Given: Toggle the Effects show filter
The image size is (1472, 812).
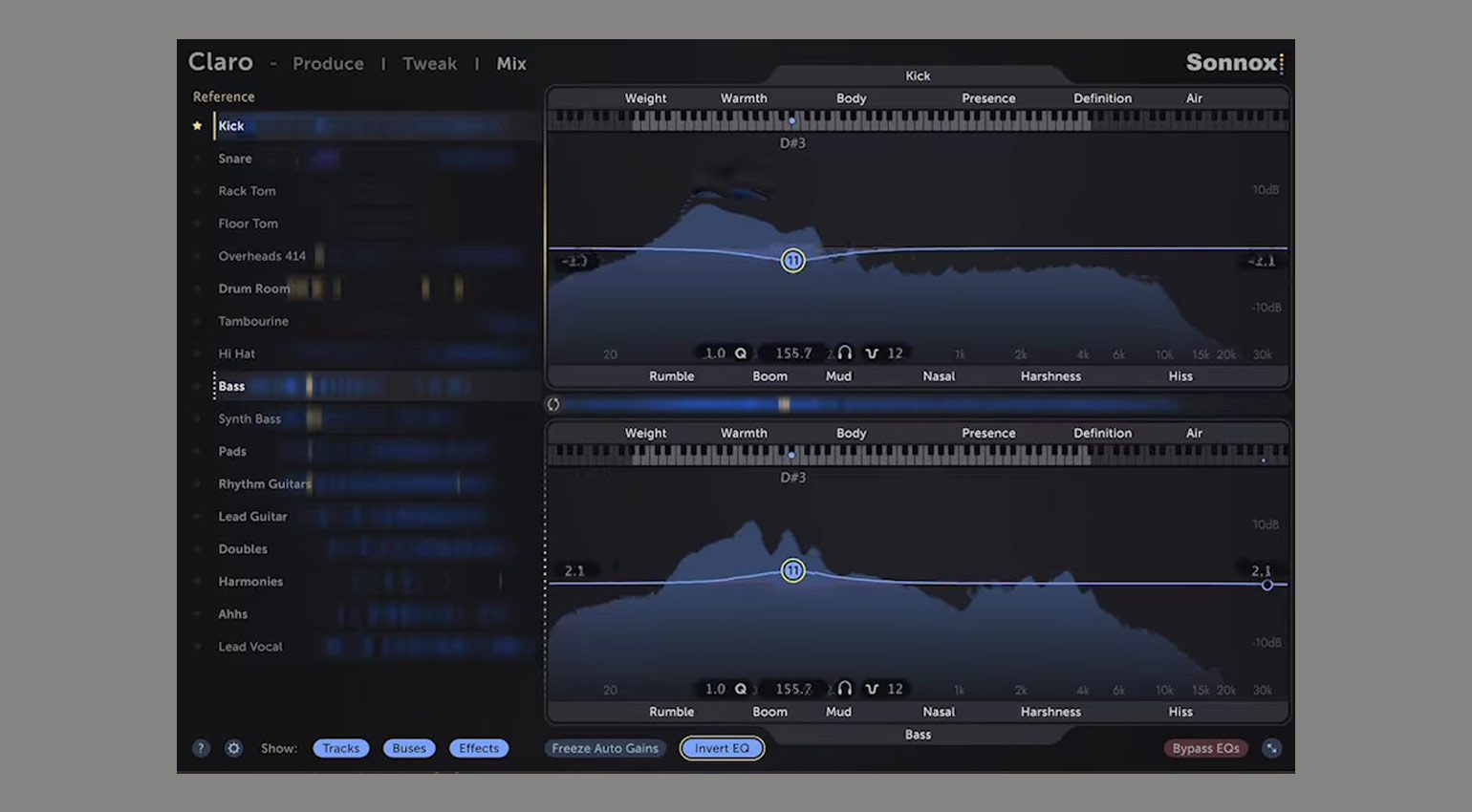Looking at the screenshot, I should [479, 748].
